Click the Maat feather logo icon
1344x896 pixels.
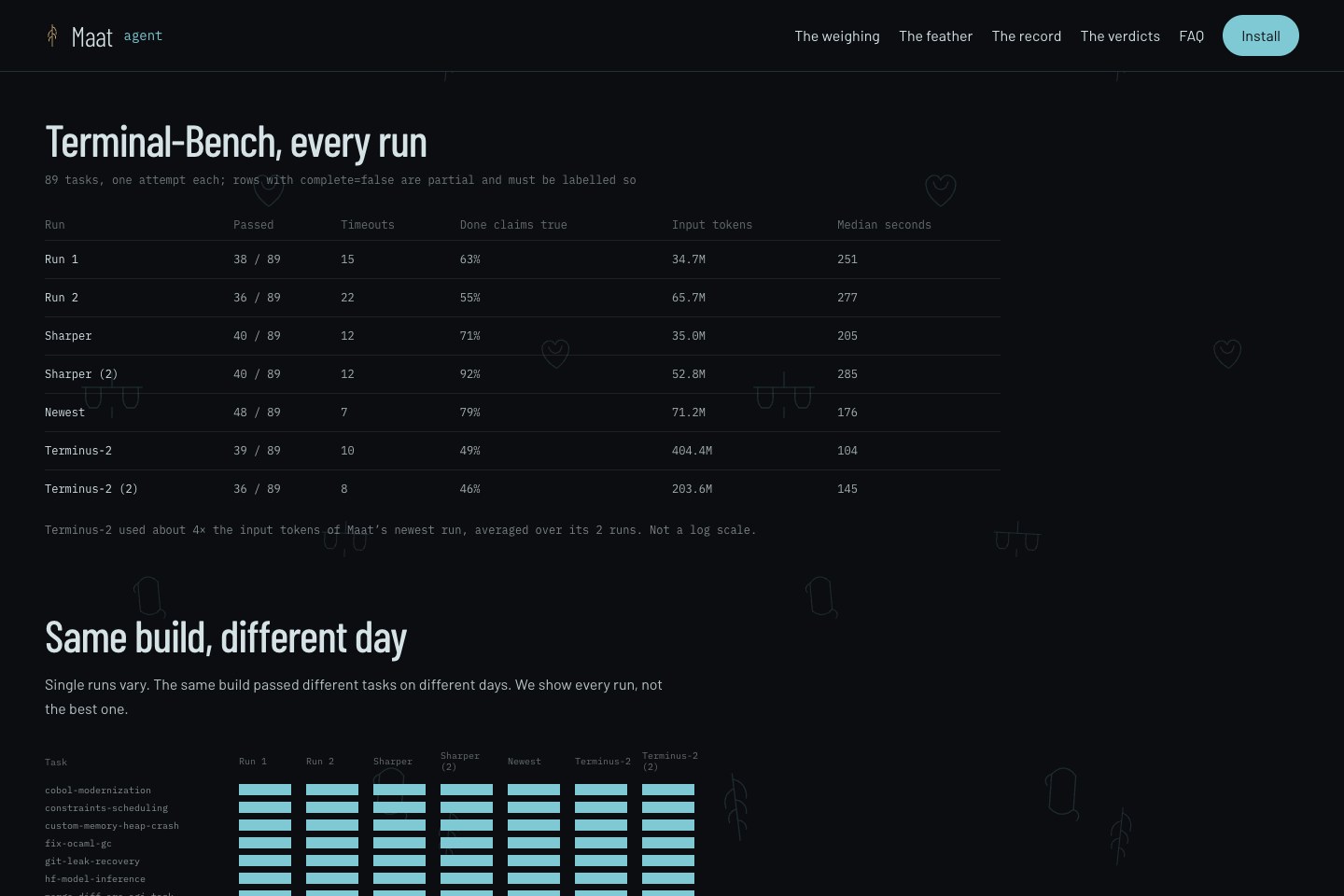(x=52, y=35)
